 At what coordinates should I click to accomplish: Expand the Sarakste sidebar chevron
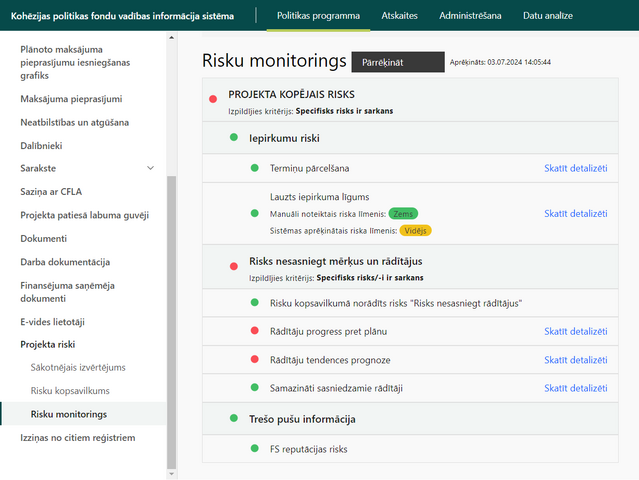tap(150, 168)
